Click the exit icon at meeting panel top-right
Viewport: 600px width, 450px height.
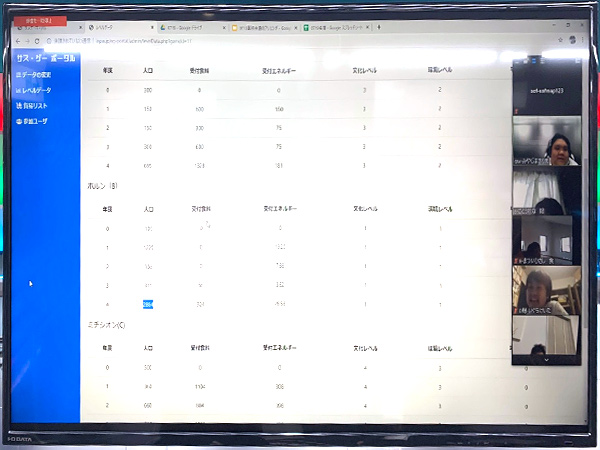pos(577,61)
